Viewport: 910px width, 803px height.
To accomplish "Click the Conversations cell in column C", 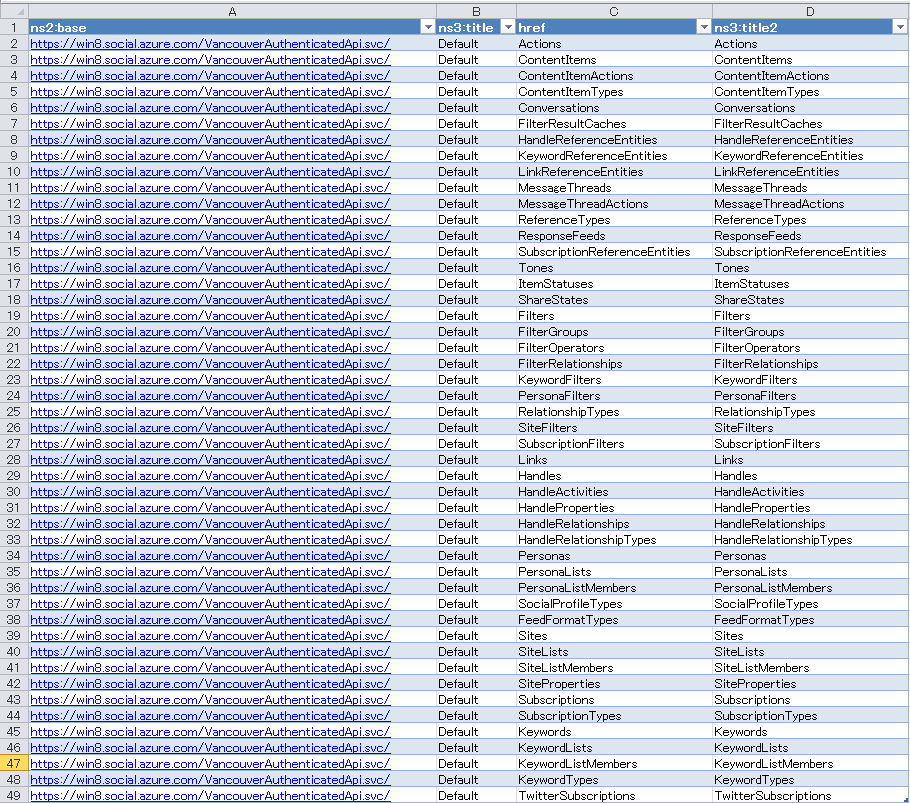I will point(559,108).
